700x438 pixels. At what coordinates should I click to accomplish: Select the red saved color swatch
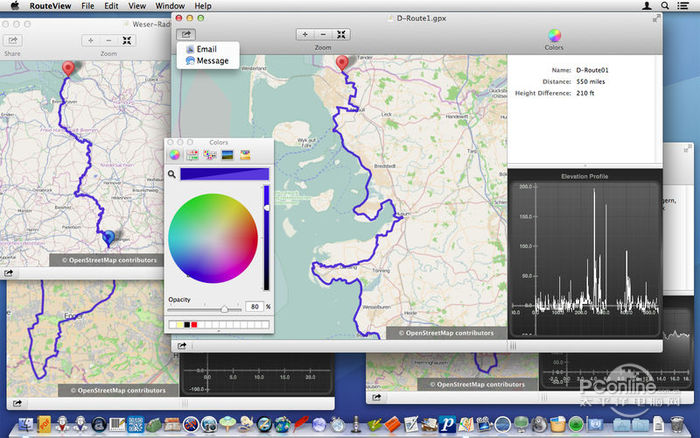[x=196, y=324]
